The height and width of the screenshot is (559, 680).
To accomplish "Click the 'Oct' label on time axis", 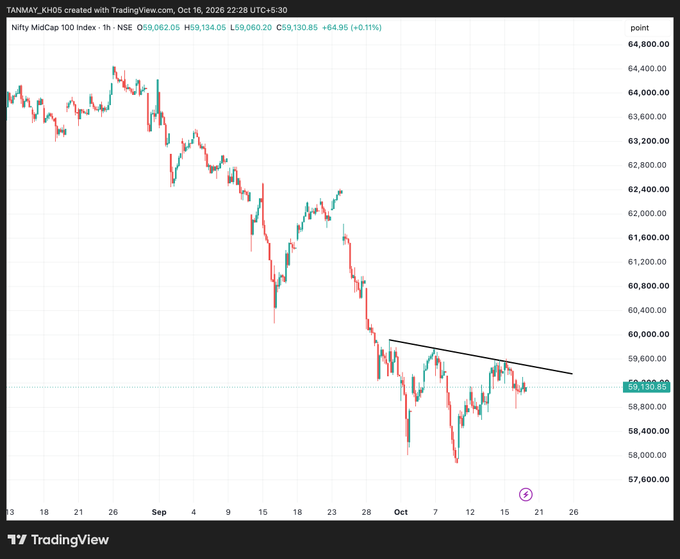I will tap(401, 512).
